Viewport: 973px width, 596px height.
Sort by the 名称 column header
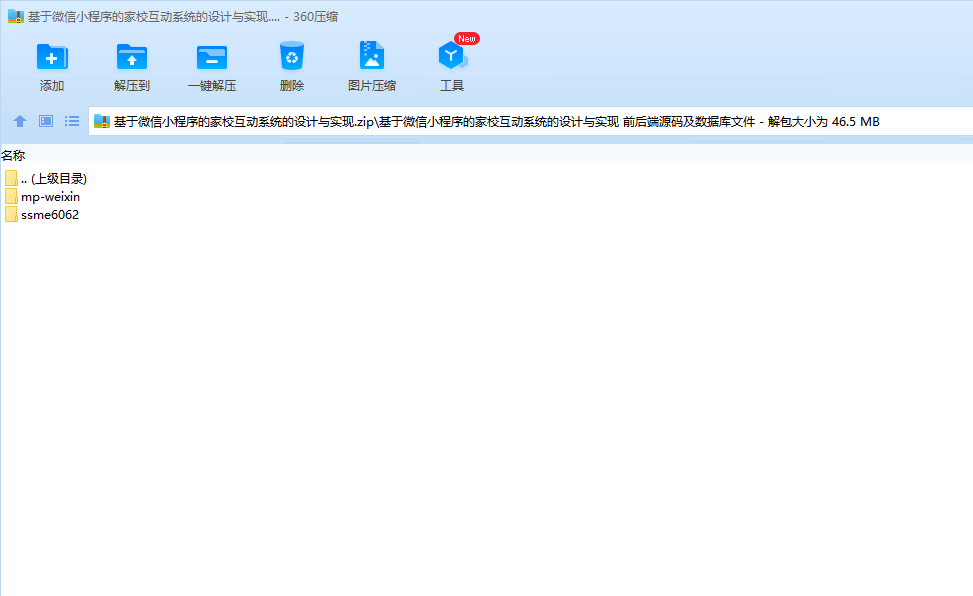click(13, 156)
